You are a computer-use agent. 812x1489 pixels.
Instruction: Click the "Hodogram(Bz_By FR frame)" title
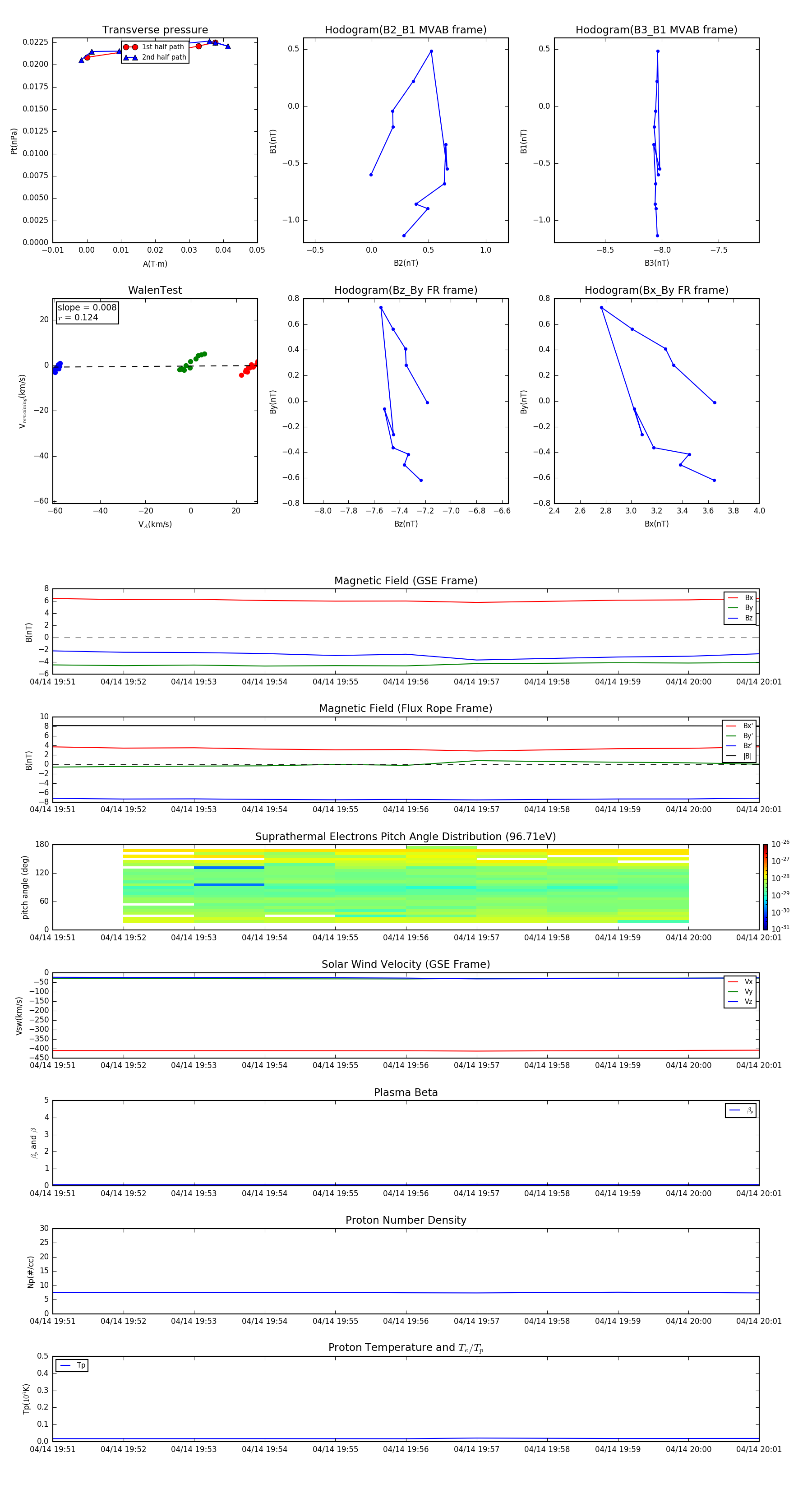[x=406, y=290]
